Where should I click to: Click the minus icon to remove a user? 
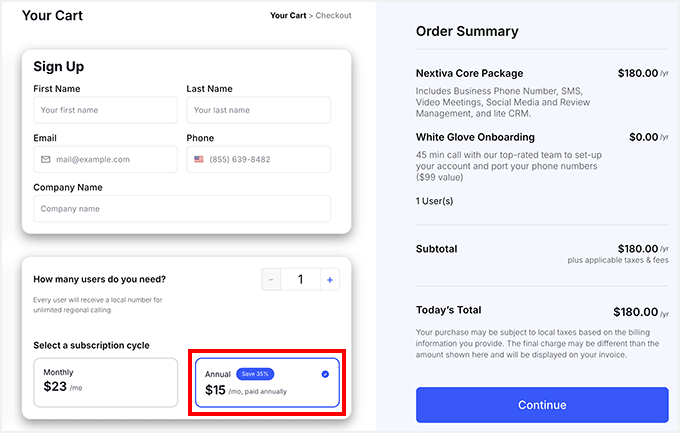[270, 280]
